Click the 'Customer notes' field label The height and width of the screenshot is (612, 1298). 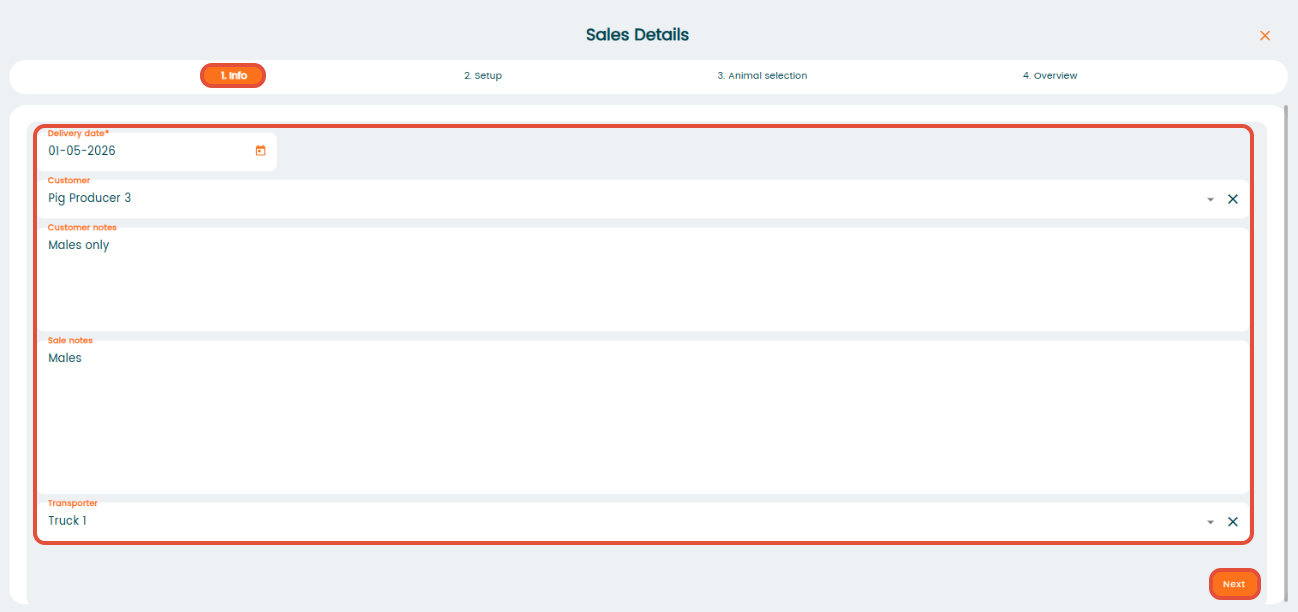(x=82, y=228)
